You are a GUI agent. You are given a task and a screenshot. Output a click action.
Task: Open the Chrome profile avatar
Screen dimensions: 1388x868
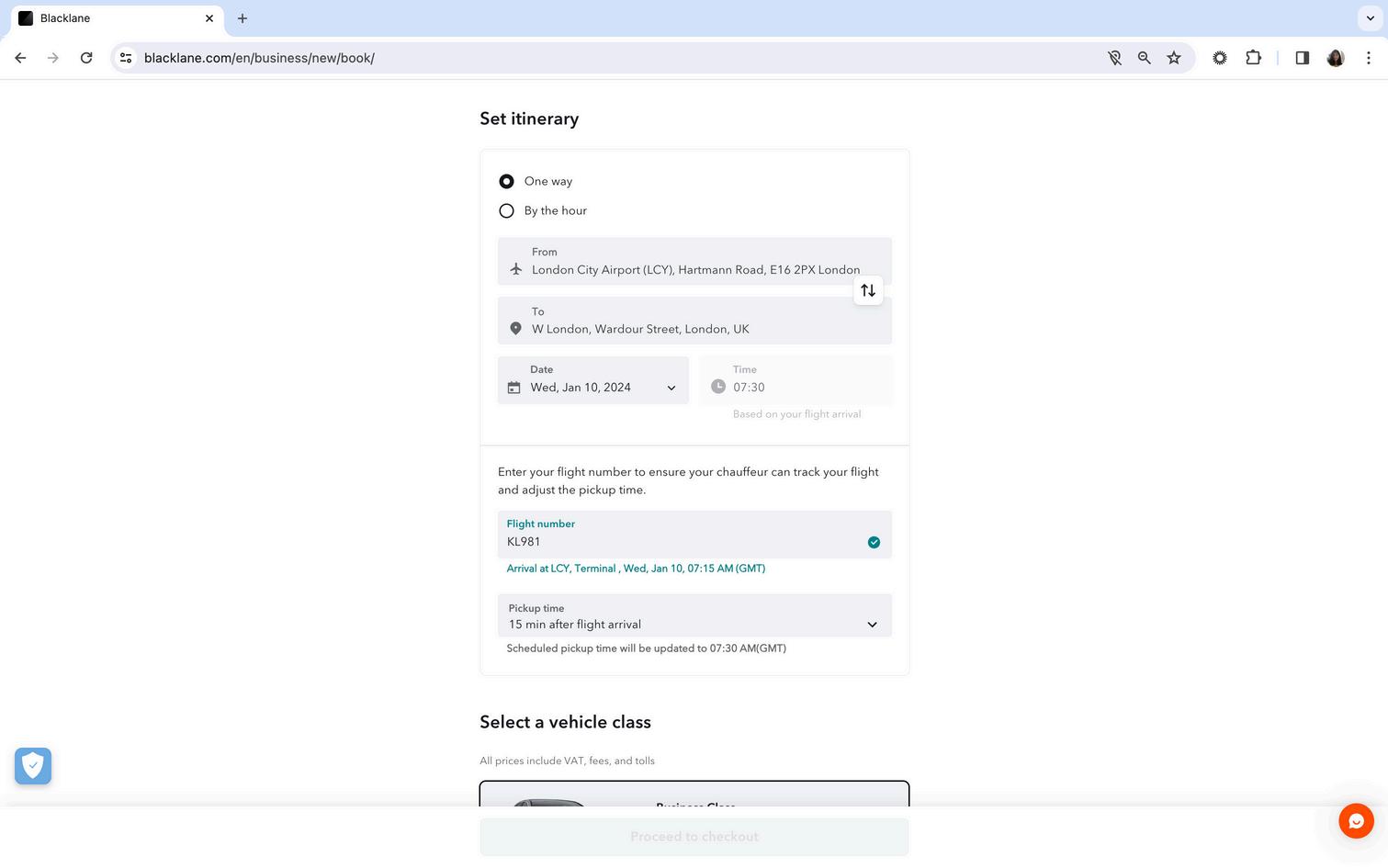pos(1336,58)
